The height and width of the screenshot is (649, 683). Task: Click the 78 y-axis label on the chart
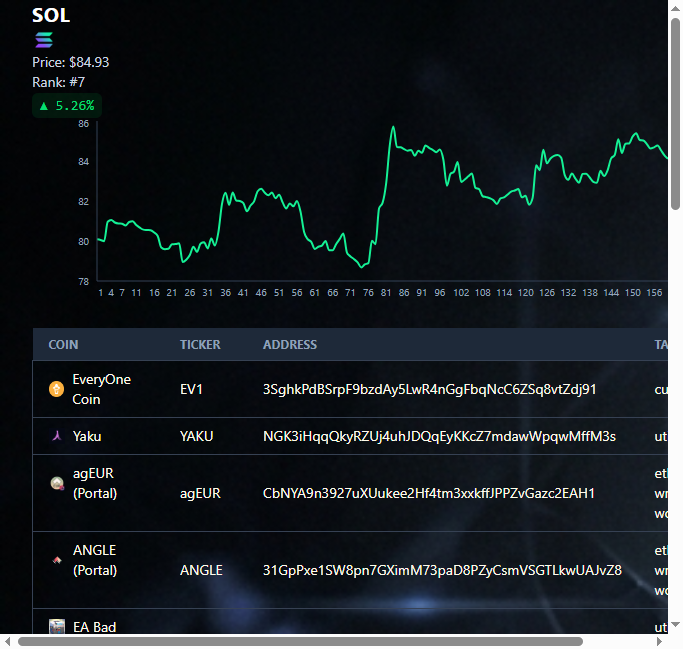click(x=84, y=282)
